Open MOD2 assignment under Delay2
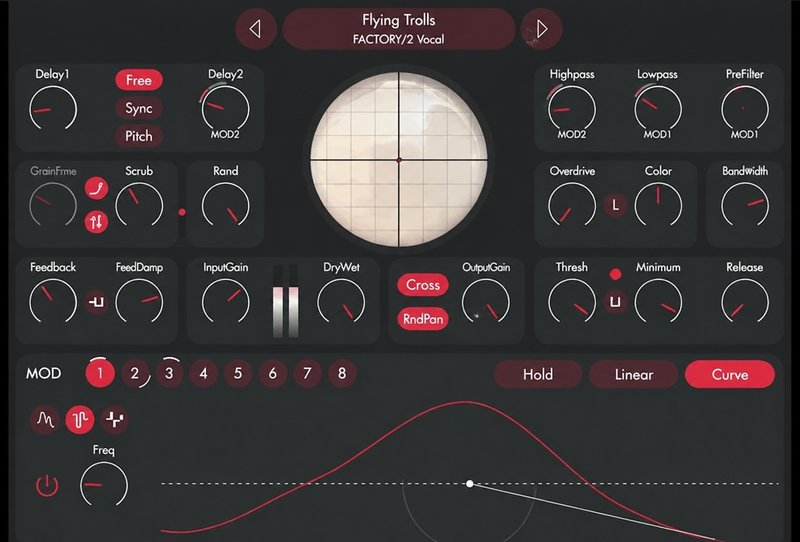 (x=225, y=135)
